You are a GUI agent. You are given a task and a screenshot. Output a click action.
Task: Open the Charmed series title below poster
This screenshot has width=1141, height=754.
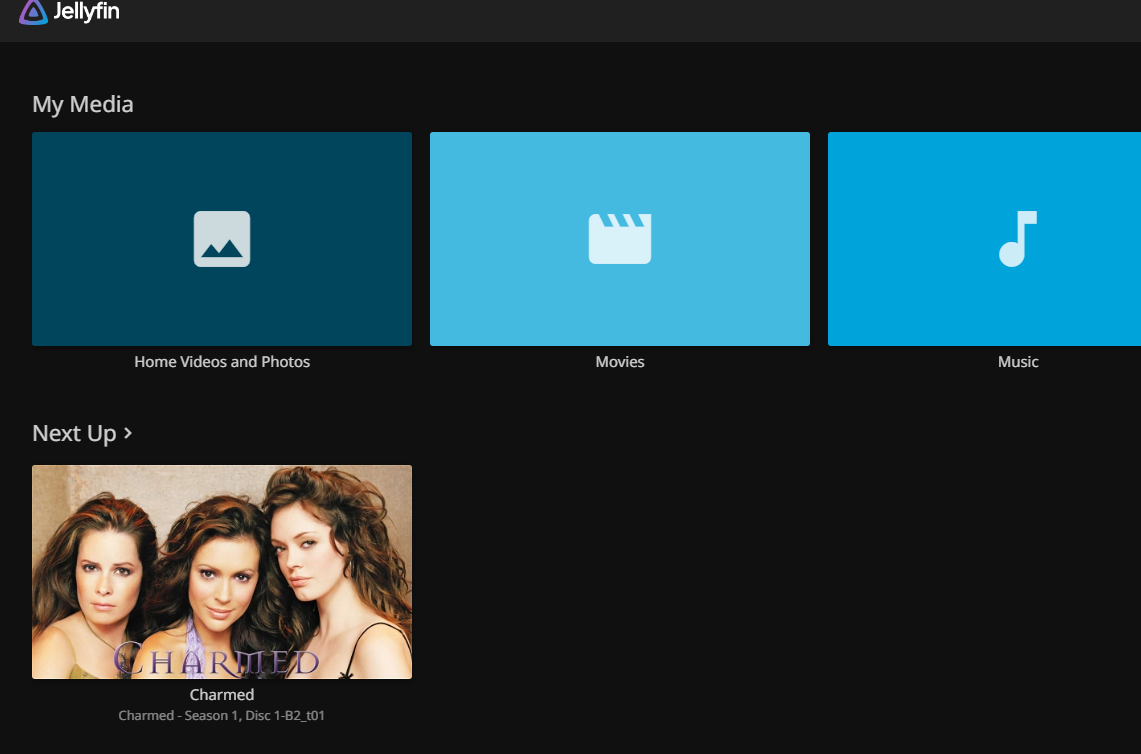pos(222,694)
